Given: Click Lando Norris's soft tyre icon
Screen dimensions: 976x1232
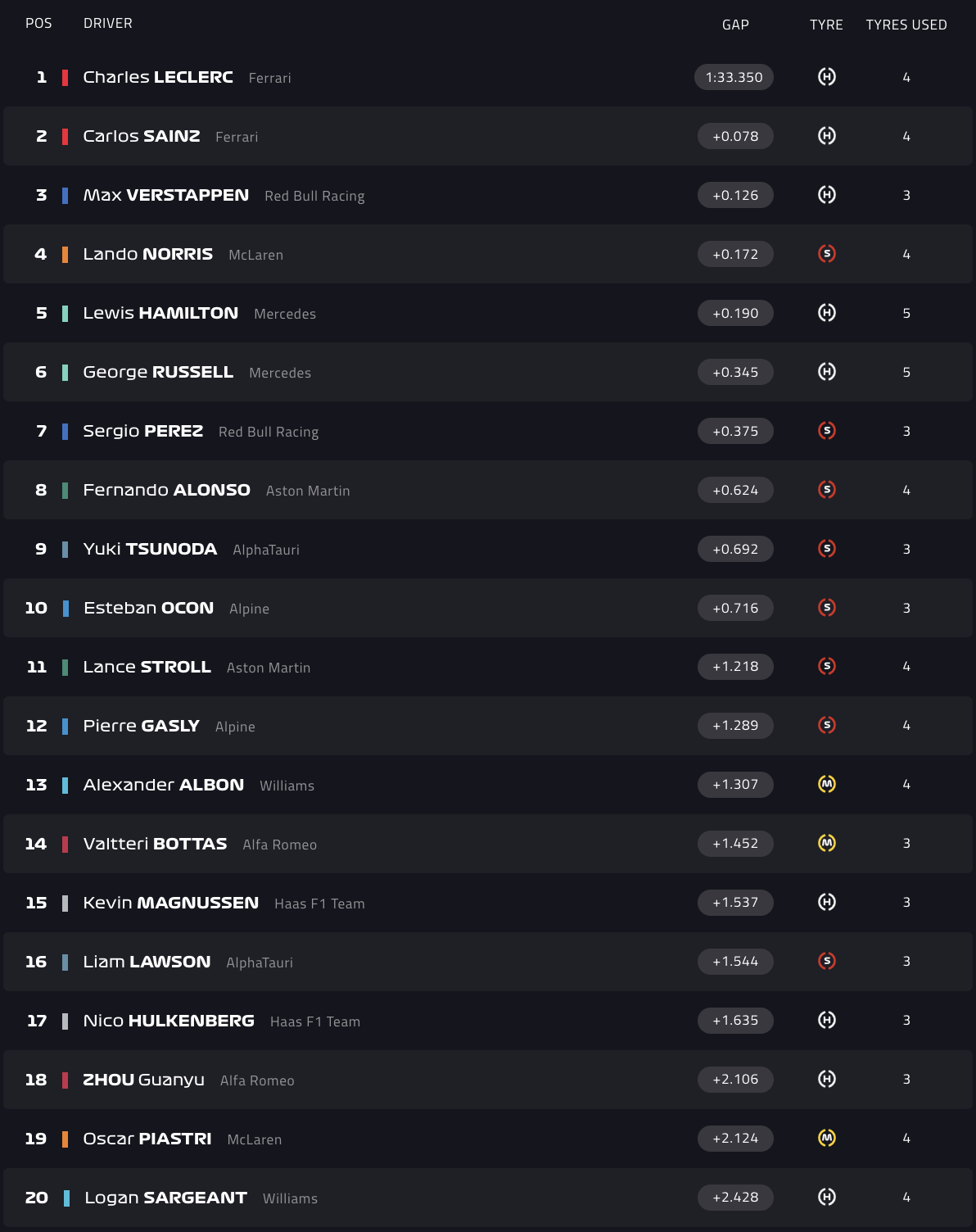Looking at the screenshot, I should [827, 254].
